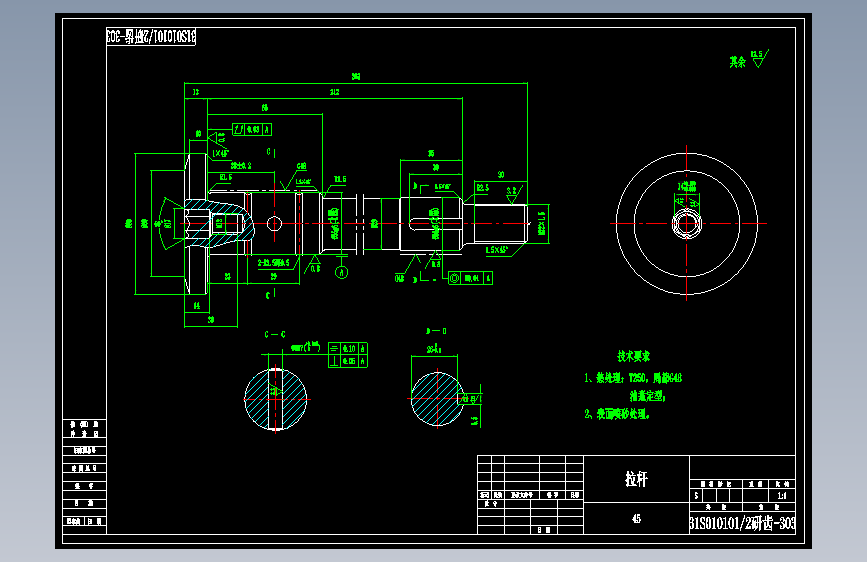Click the symmetry tolerance row 0.10 in C—C view
This screenshot has width=867, height=562.
tap(348, 348)
